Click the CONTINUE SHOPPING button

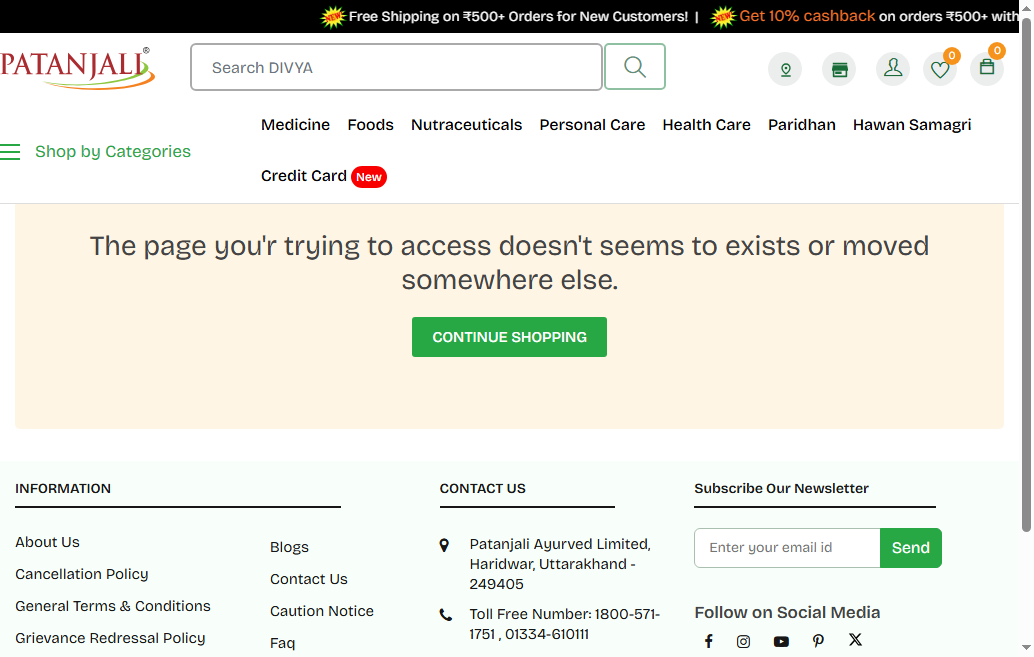pyautogui.click(x=509, y=337)
